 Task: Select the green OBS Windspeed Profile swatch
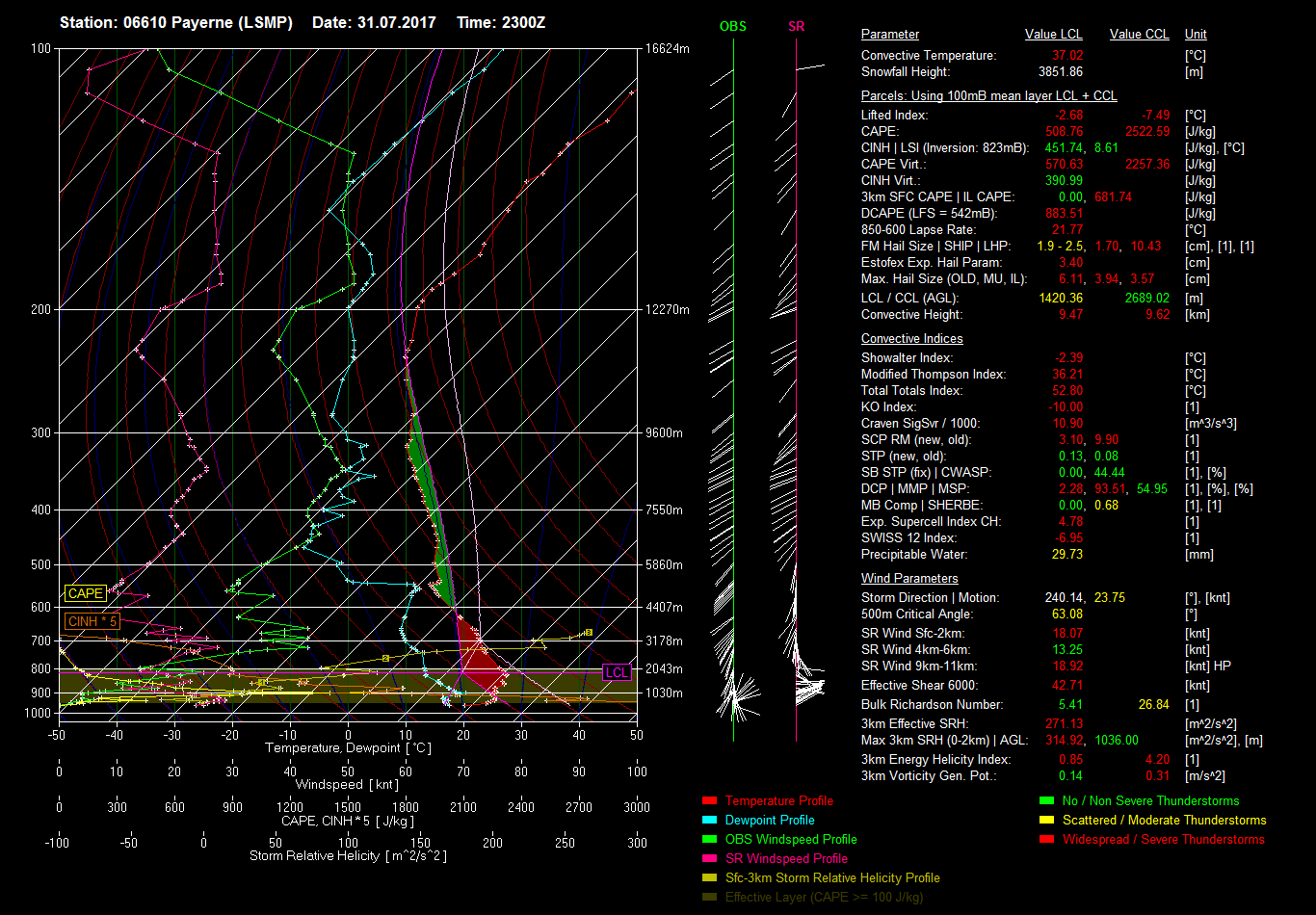709,839
